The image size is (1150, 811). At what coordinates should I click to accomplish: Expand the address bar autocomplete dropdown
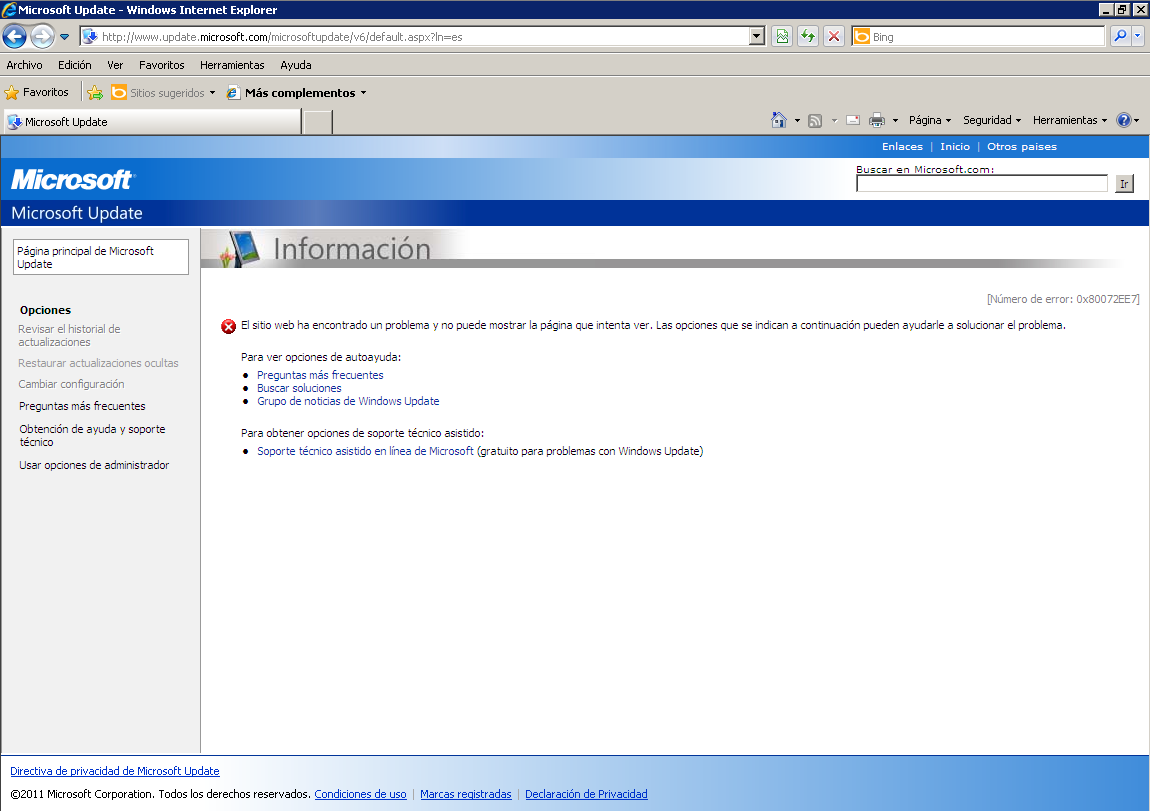pyautogui.click(x=757, y=37)
